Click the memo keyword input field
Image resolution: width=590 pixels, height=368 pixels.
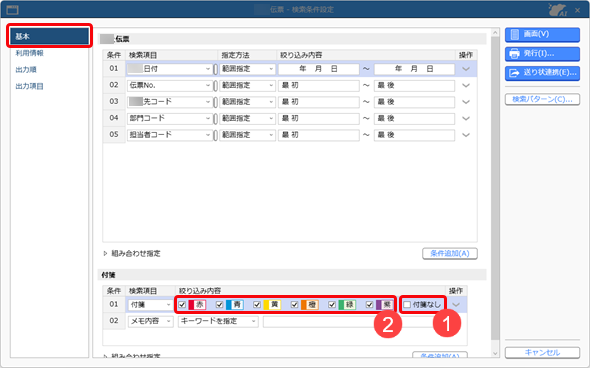354,321
